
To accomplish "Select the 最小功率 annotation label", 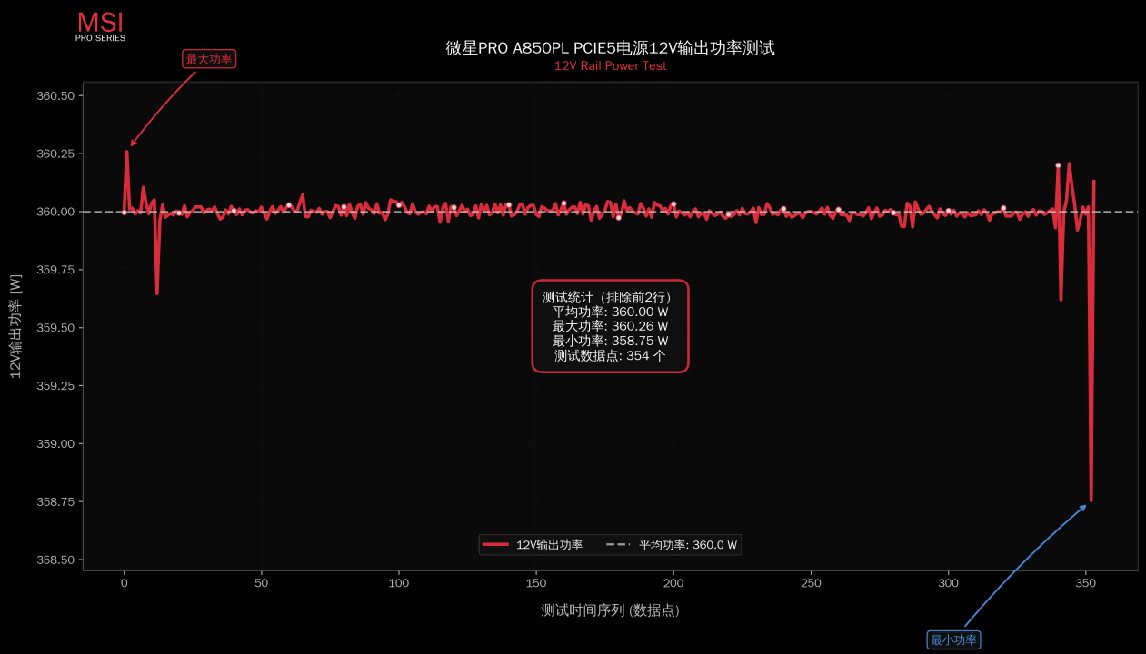I will 954,640.
